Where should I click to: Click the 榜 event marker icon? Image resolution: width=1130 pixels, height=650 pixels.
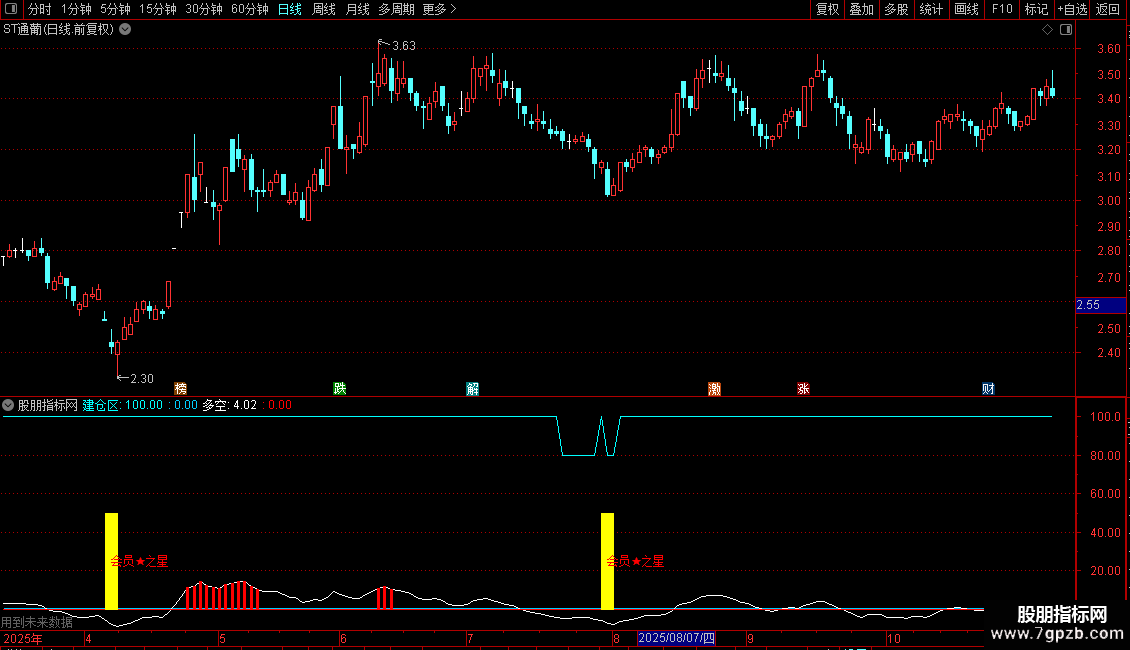180,388
